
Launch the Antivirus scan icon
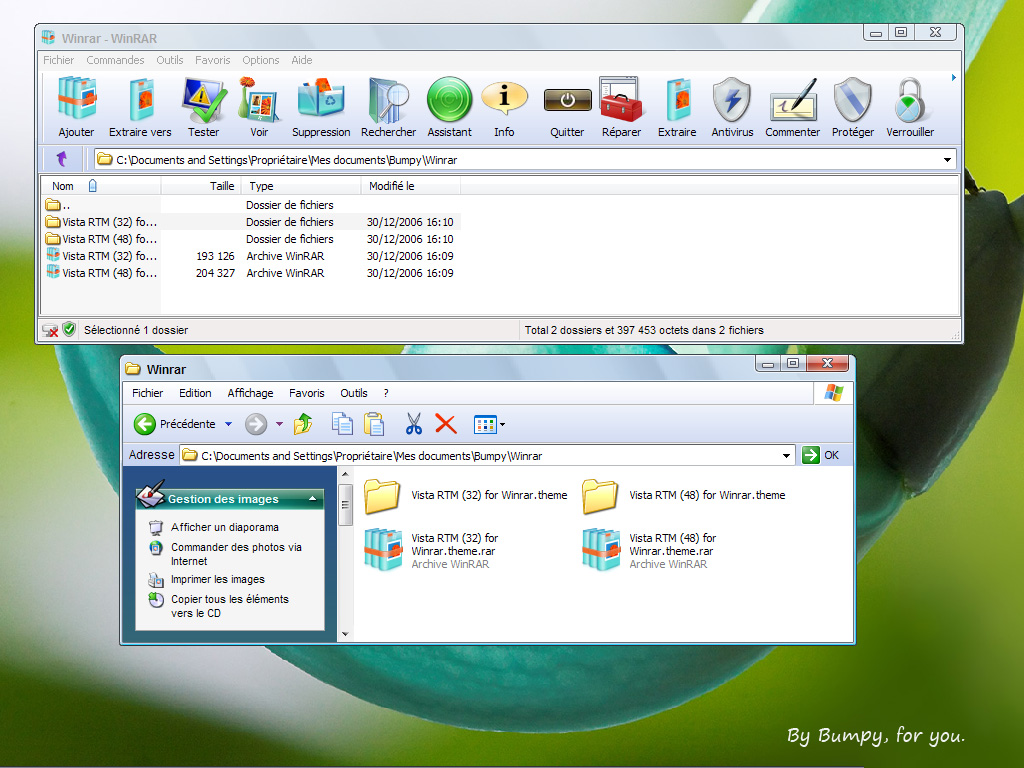pyautogui.click(x=732, y=100)
